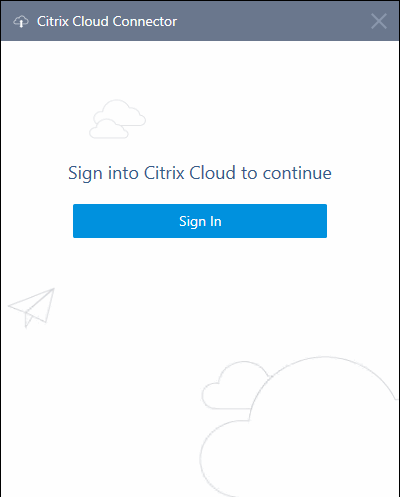This screenshot has height=497, width=400.
Task: Click the word 'Sign' in the heading
Action: (85, 174)
